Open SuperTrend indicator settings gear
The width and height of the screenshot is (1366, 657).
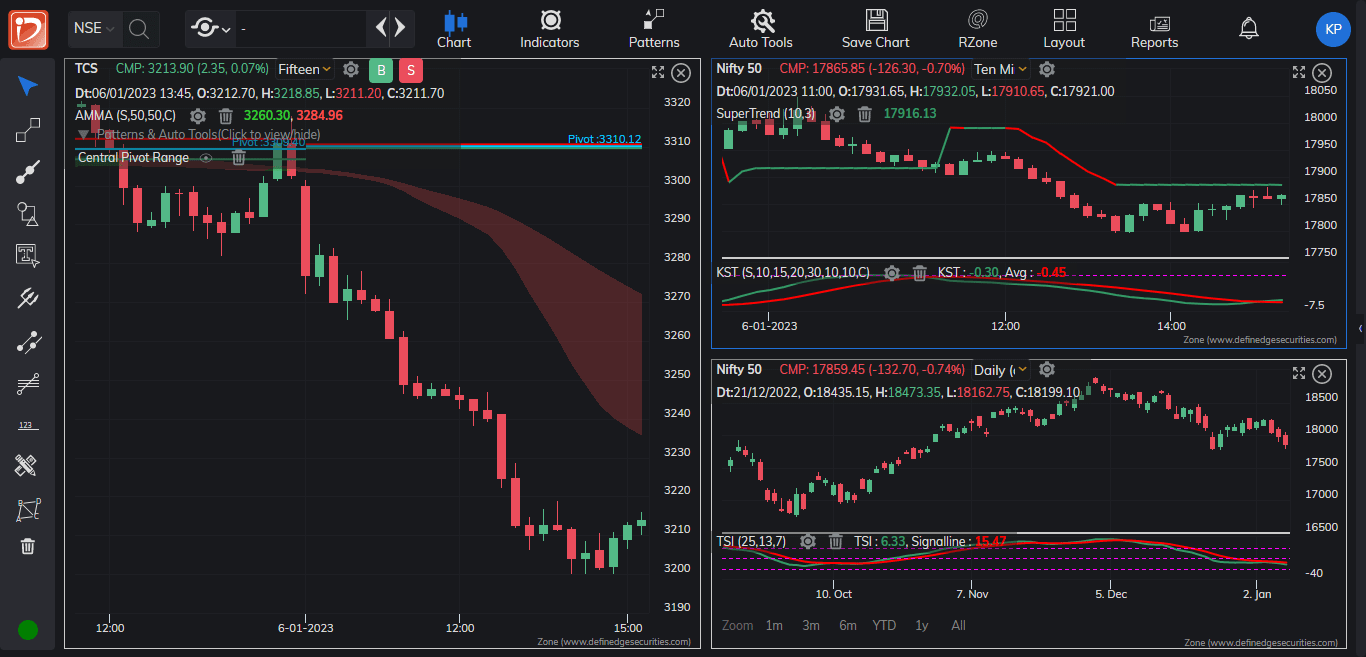(837, 114)
